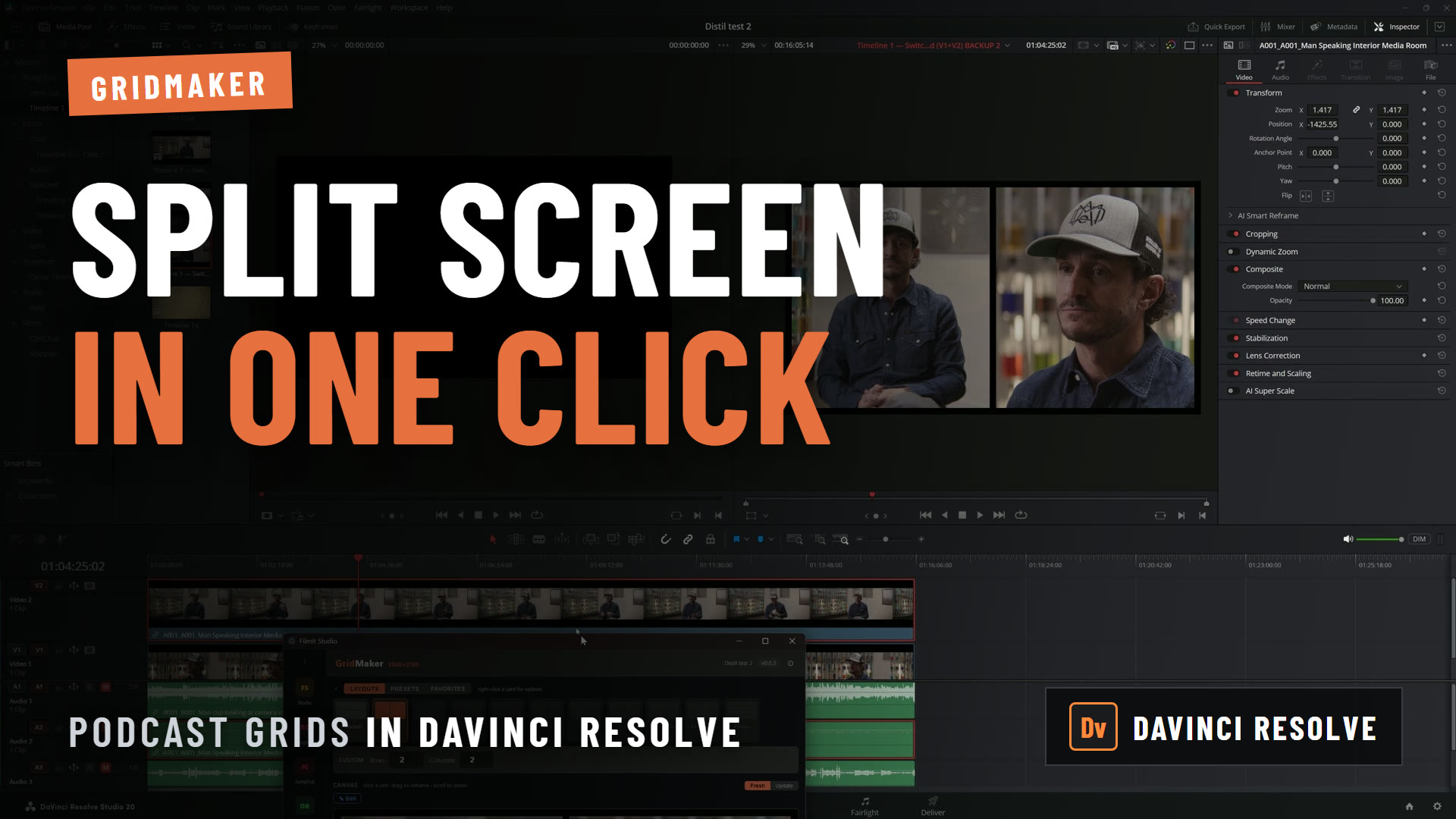Open the Metadata panel button
This screenshot has height=819, width=1456.
pos(1333,27)
